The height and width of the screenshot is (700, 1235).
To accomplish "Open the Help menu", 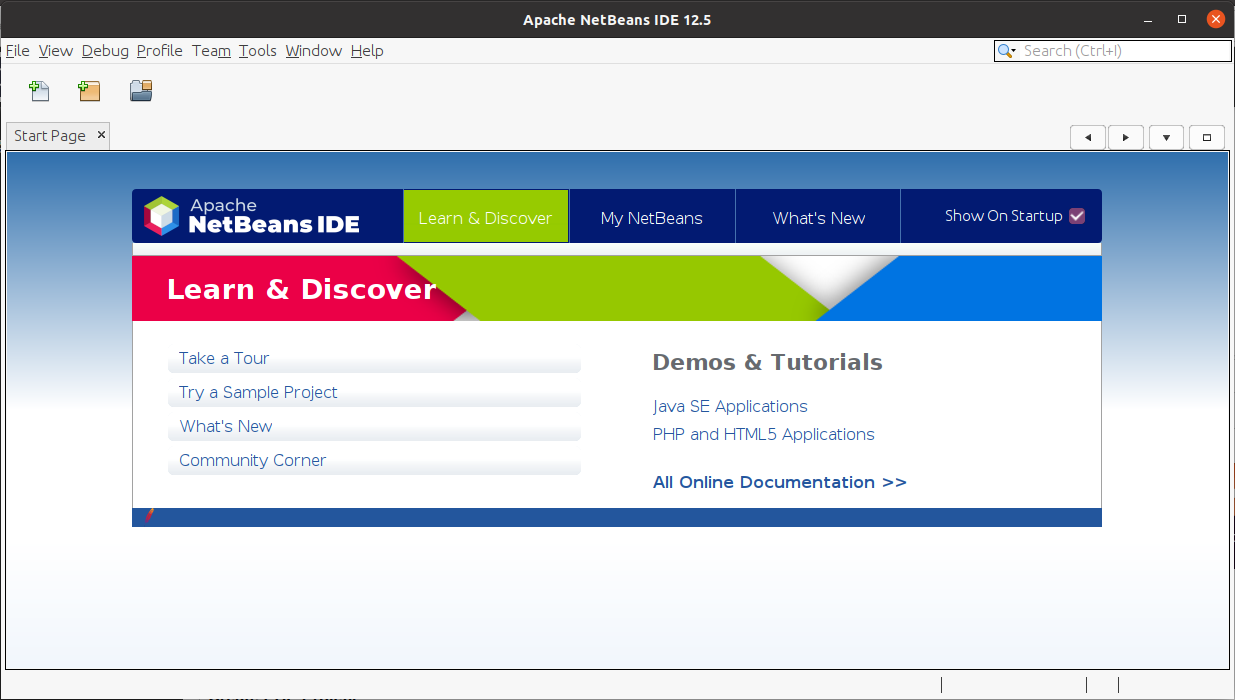I will [367, 51].
